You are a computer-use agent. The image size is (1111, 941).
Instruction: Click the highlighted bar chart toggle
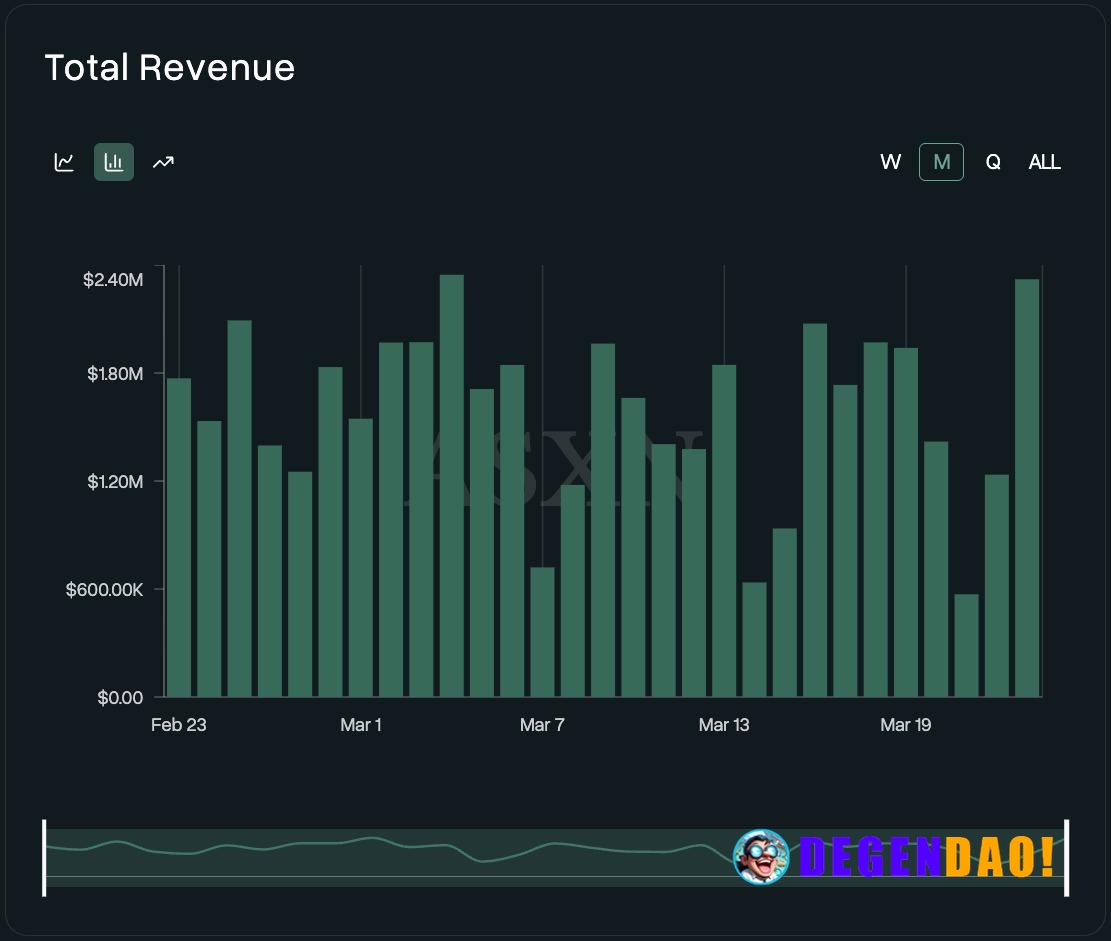114,161
